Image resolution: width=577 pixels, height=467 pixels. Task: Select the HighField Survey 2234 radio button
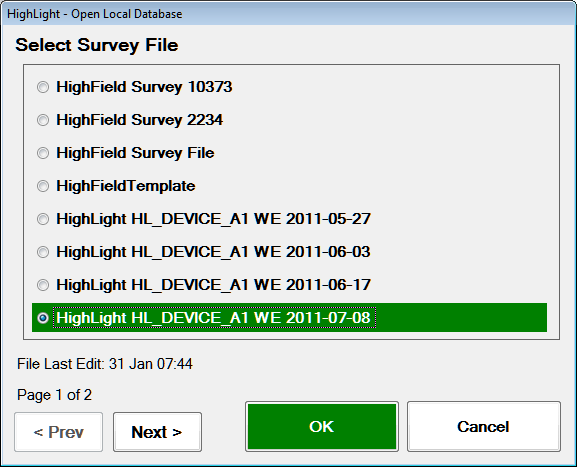pyautogui.click(x=43, y=120)
